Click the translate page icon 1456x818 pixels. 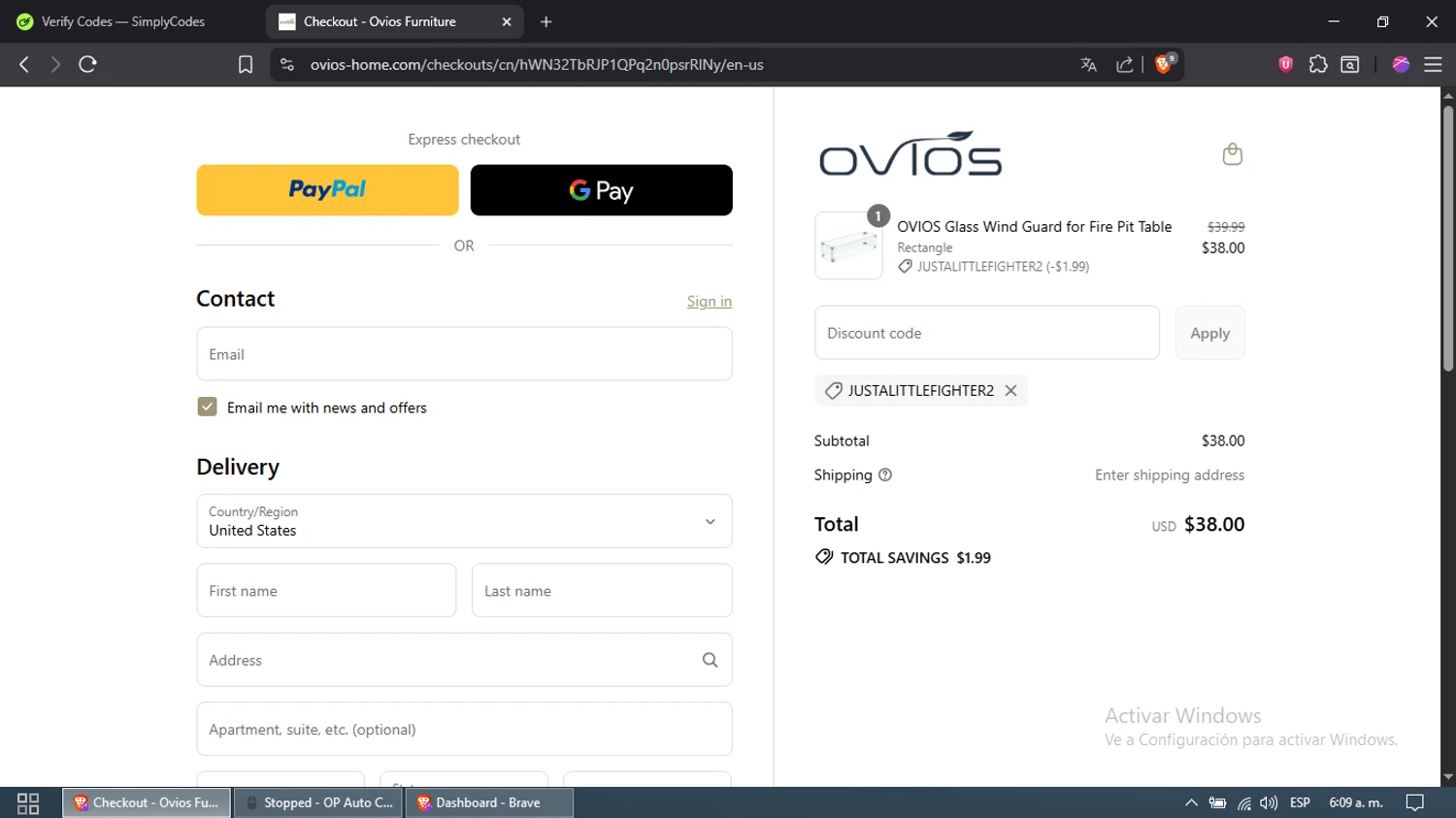1088,64
